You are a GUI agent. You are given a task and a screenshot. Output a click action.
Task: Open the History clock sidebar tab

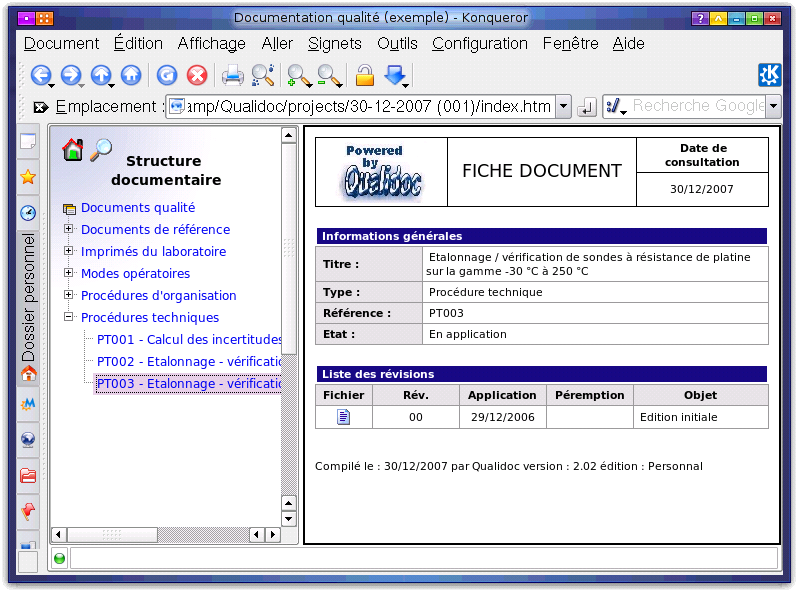[28, 213]
